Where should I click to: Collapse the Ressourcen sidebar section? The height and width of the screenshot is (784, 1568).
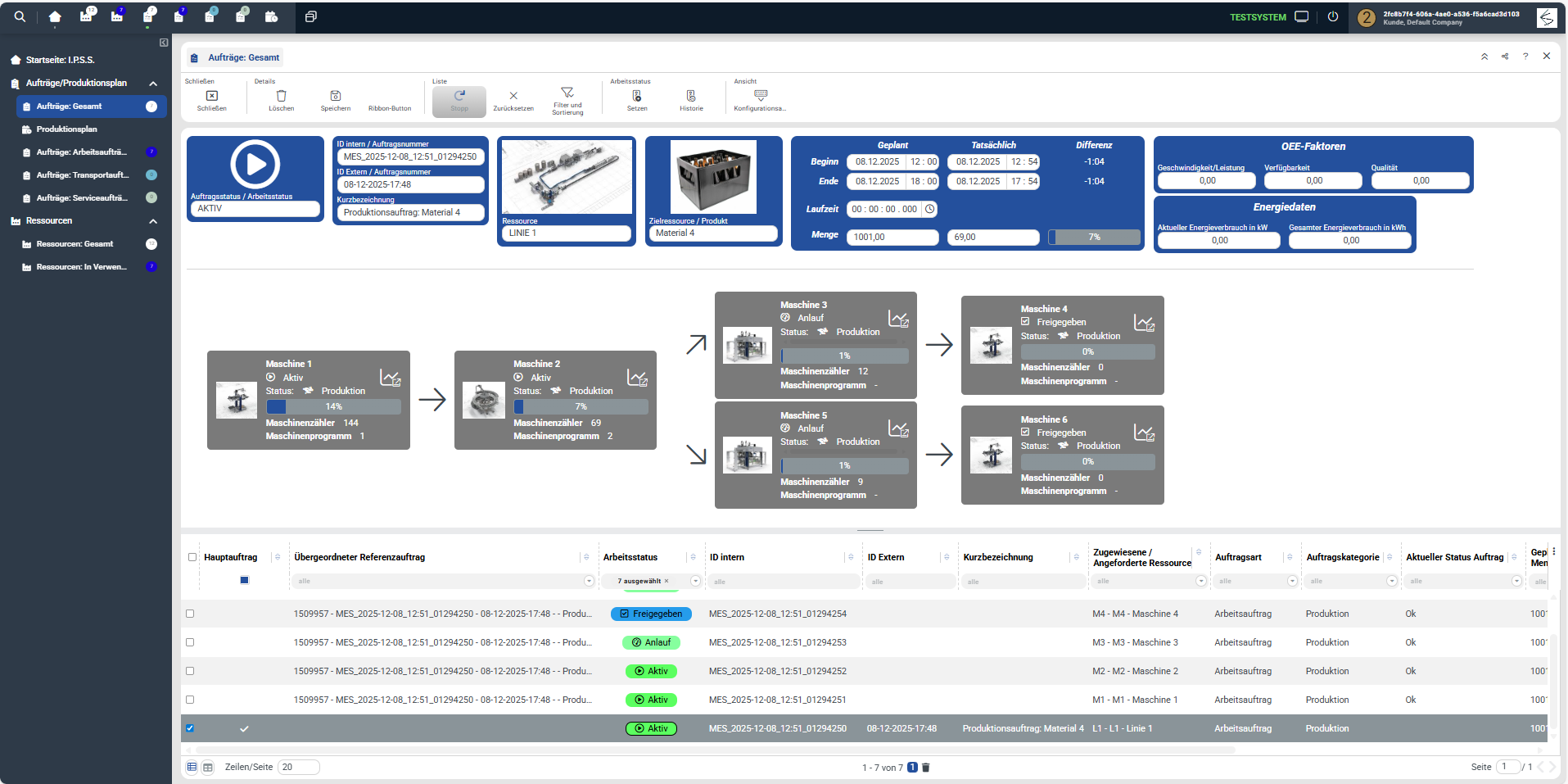click(x=153, y=221)
